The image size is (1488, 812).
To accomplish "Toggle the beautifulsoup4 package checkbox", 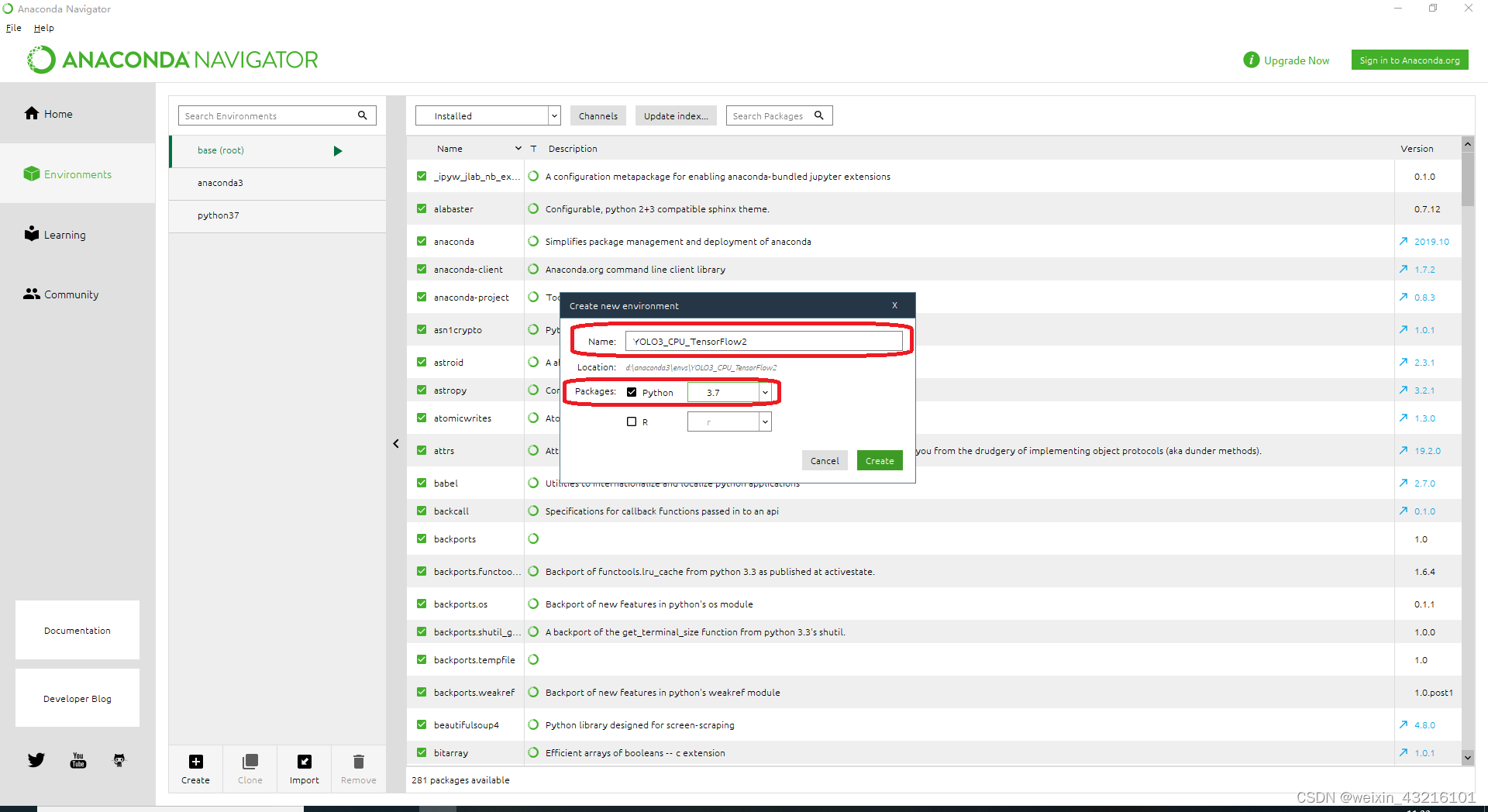I will 422,724.
